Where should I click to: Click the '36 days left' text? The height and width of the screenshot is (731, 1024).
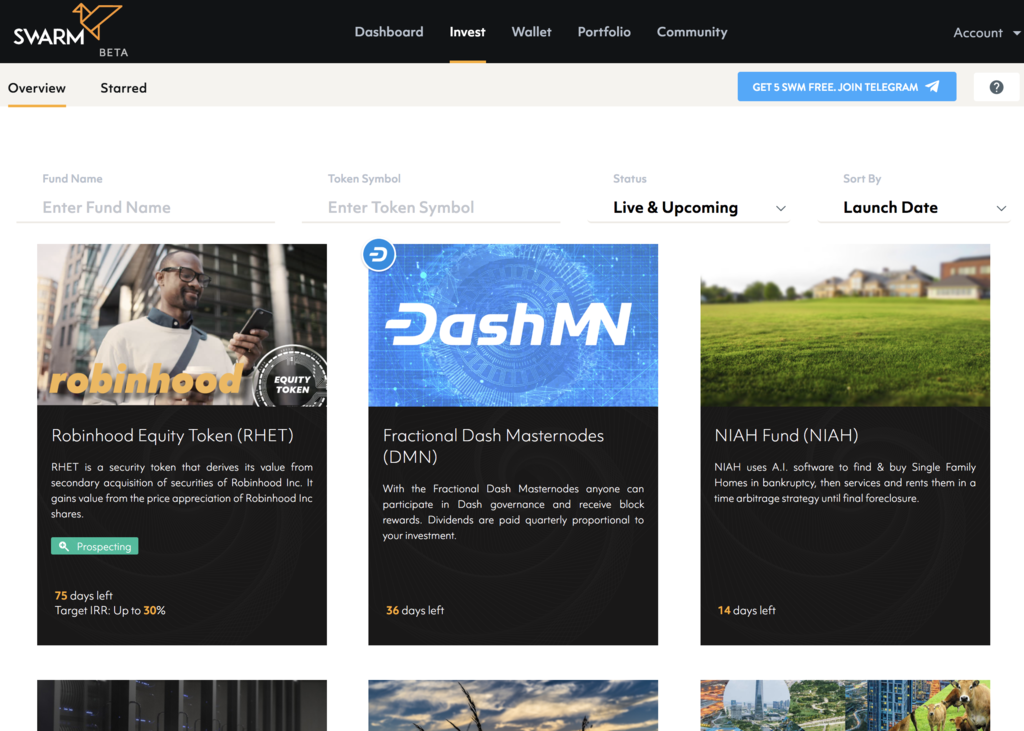pyautogui.click(x=415, y=610)
